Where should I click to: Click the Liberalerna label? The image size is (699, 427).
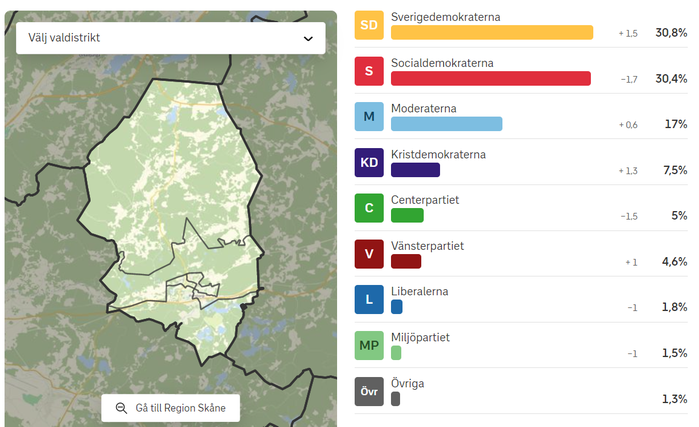click(419, 292)
